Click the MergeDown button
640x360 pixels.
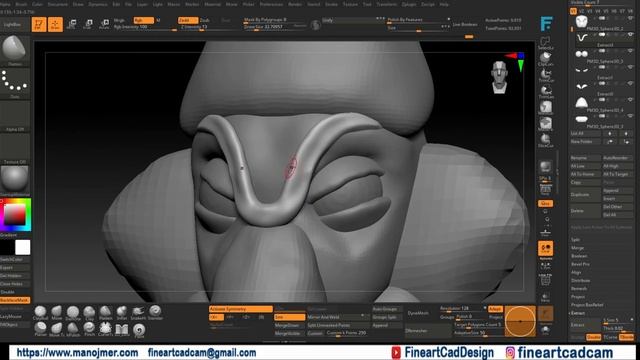pos(289,325)
